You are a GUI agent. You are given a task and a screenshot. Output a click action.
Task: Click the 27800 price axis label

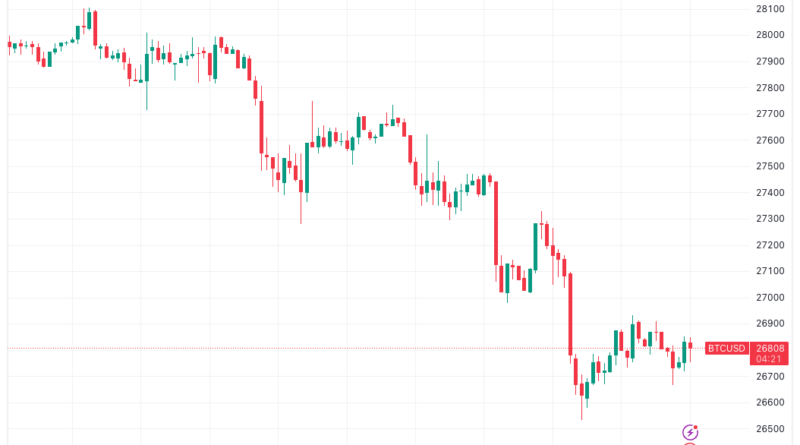point(772,88)
